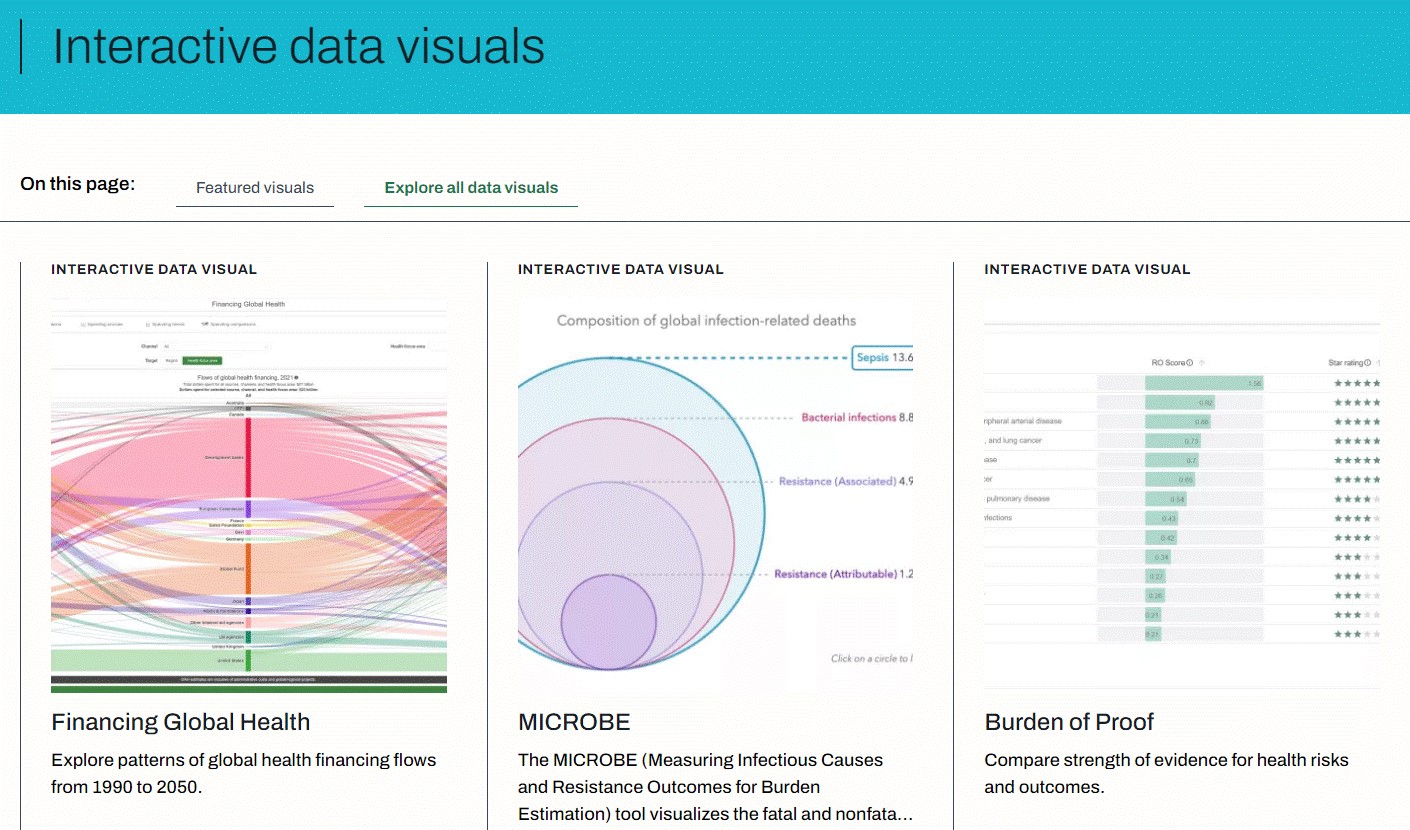1410x830 pixels.
Task: Click the Spending sources icon in the Financing chart
Action: pos(82,325)
